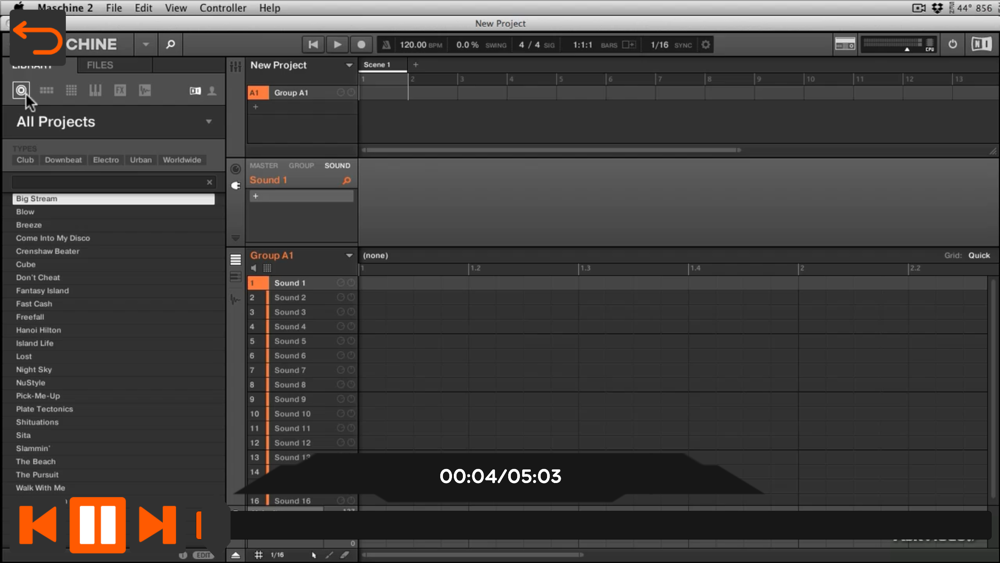
Task: Click the pattern editor list view icon
Action: [235, 260]
